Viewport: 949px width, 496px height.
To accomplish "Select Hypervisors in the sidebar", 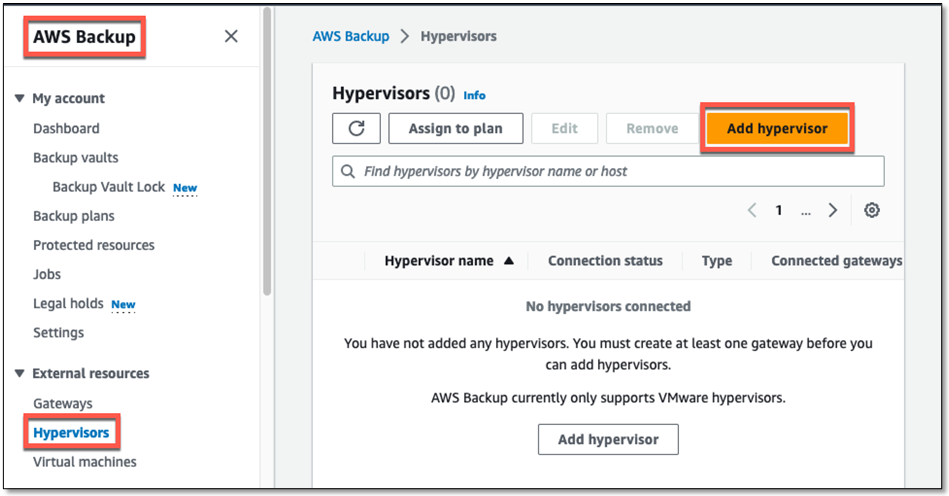I will pyautogui.click(x=71, y=432).
